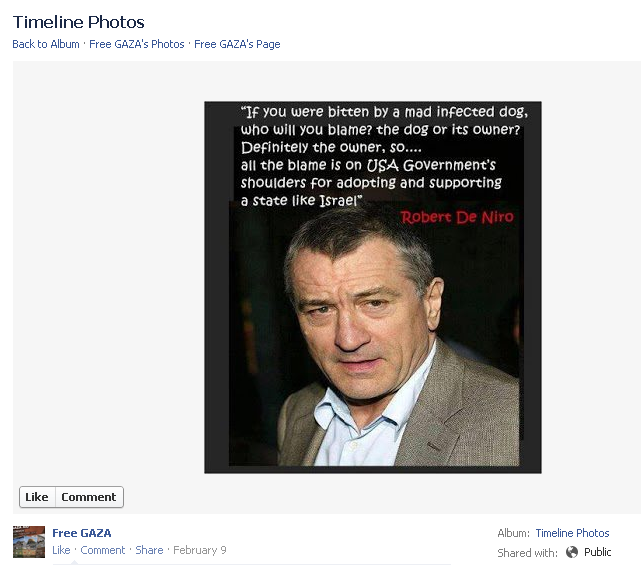Click the small Like link below Free GAZA
This screenshot has height=565, width=641.
point(61,550)
